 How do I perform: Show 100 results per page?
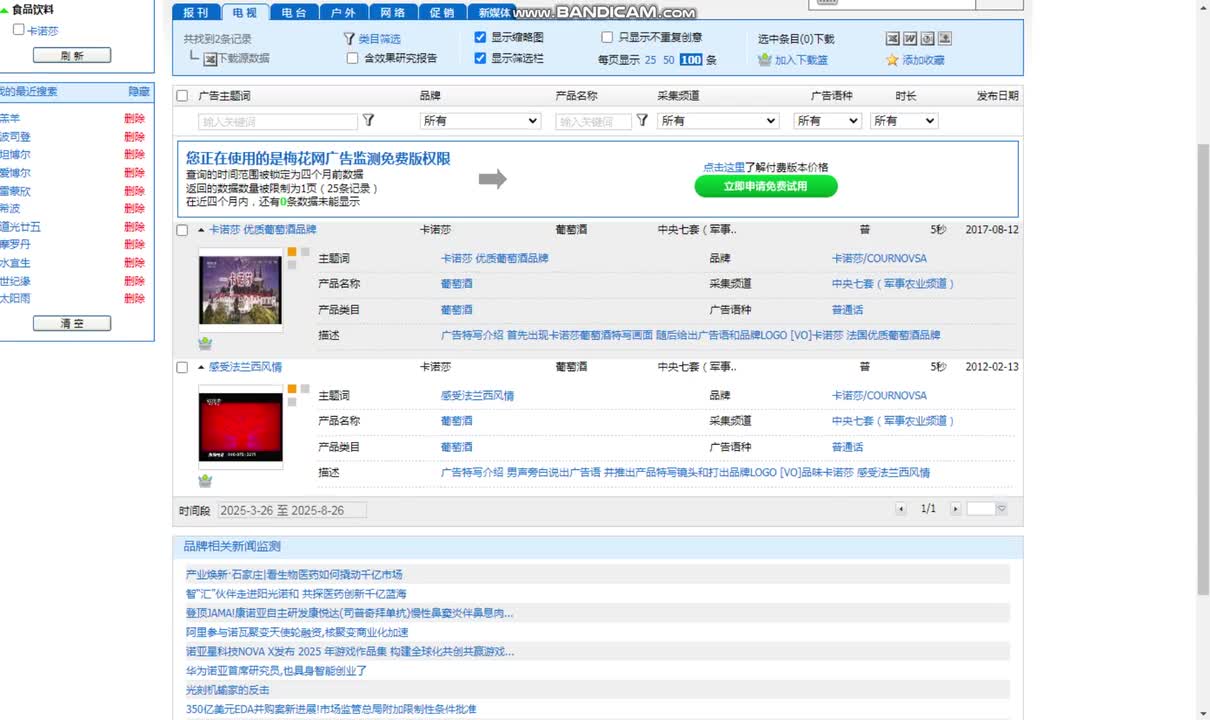(x=691, y=60)
